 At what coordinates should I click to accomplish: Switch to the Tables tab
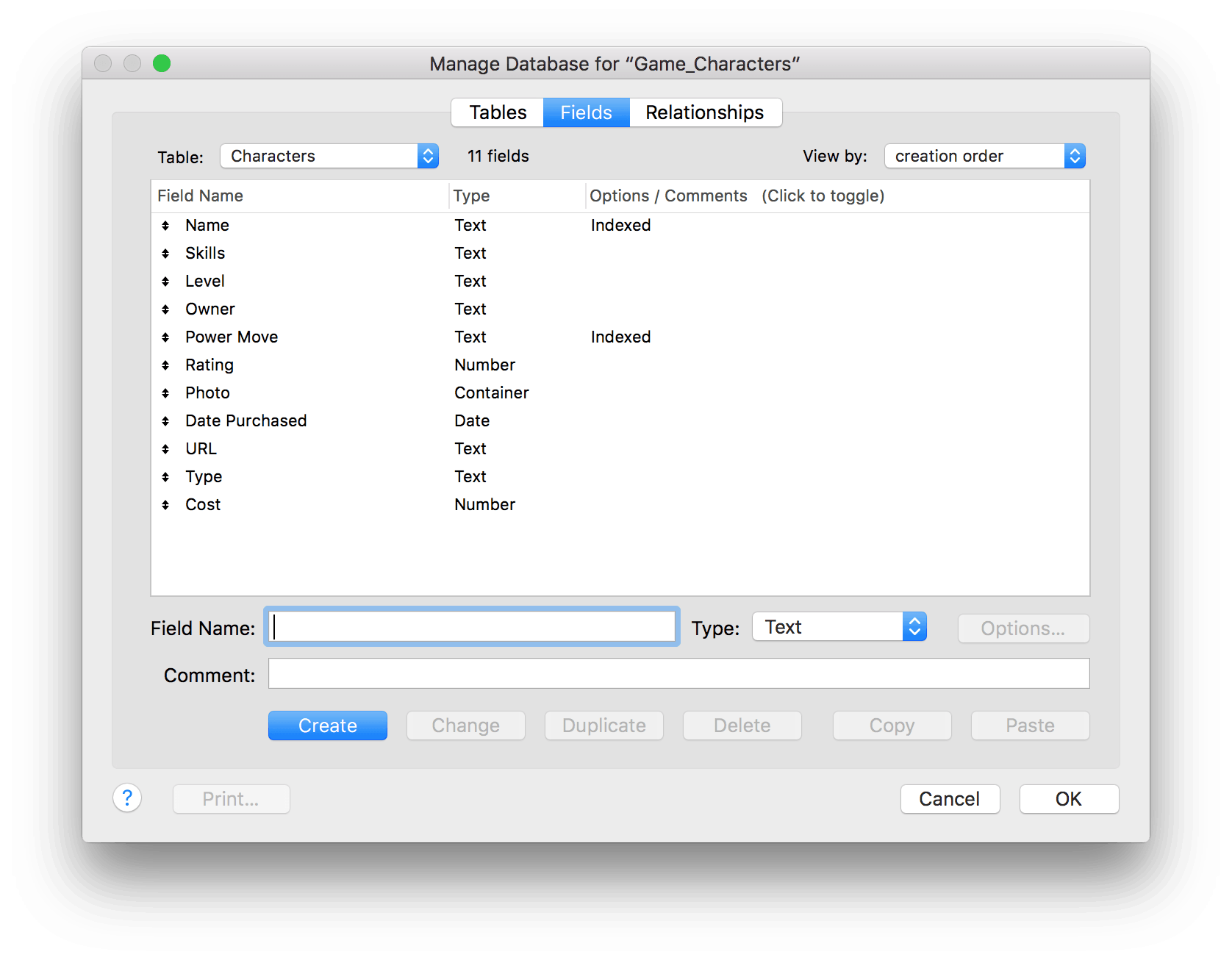tap(498, 112)
